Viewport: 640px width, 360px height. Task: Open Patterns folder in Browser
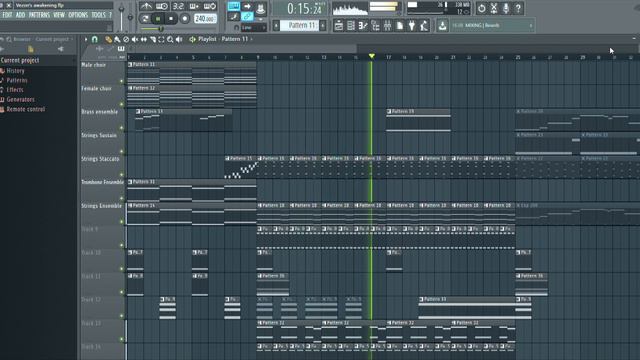tap(17, 80)
